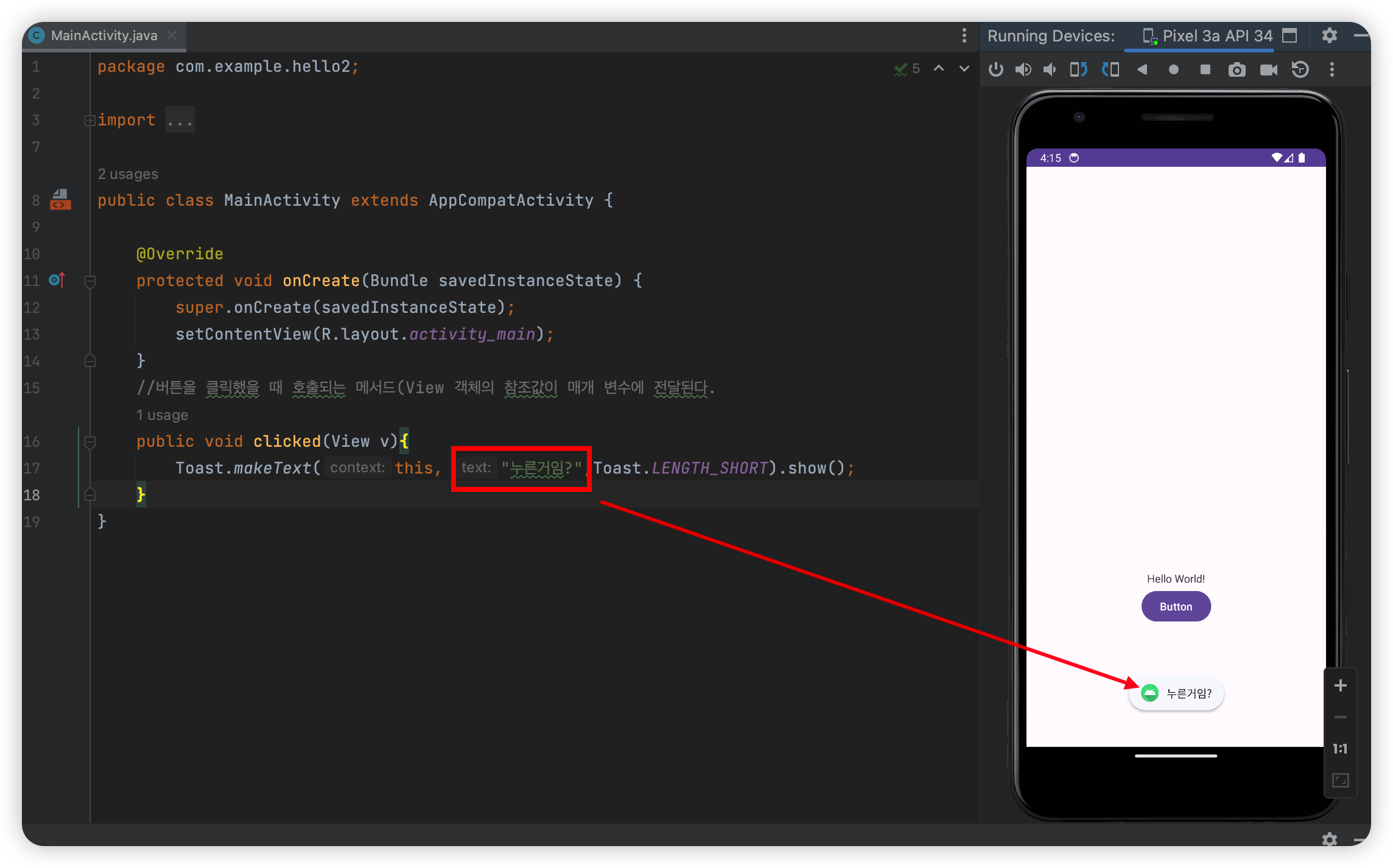Click the emulator volume up icon
1393x868 pixels.
coord(1023,69)
